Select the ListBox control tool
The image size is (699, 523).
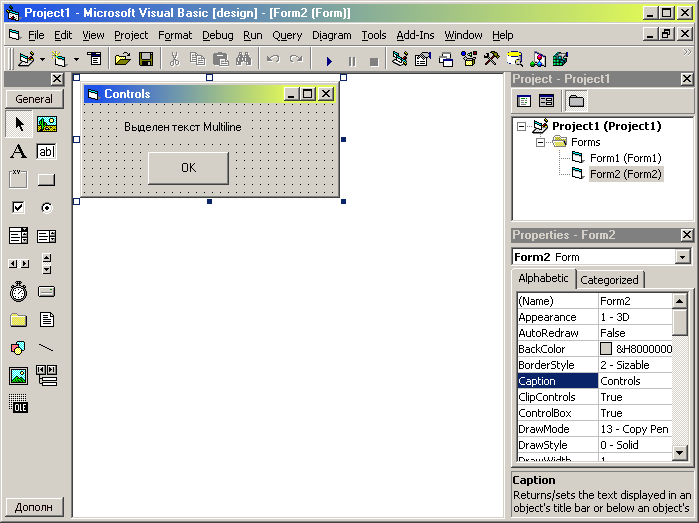tap(46, 235)
